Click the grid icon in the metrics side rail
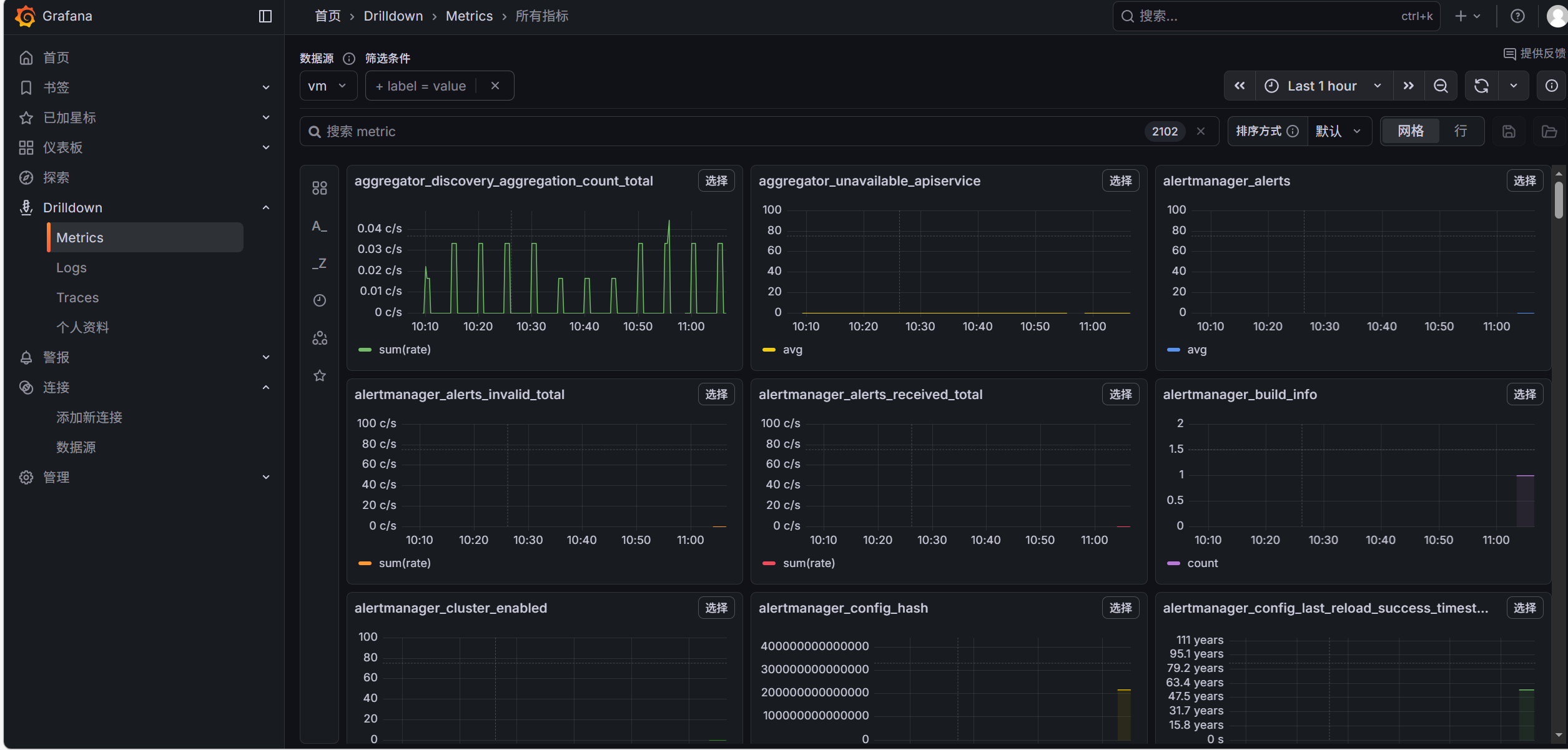This screenshot has height=750, width=1568. [320, 188]
